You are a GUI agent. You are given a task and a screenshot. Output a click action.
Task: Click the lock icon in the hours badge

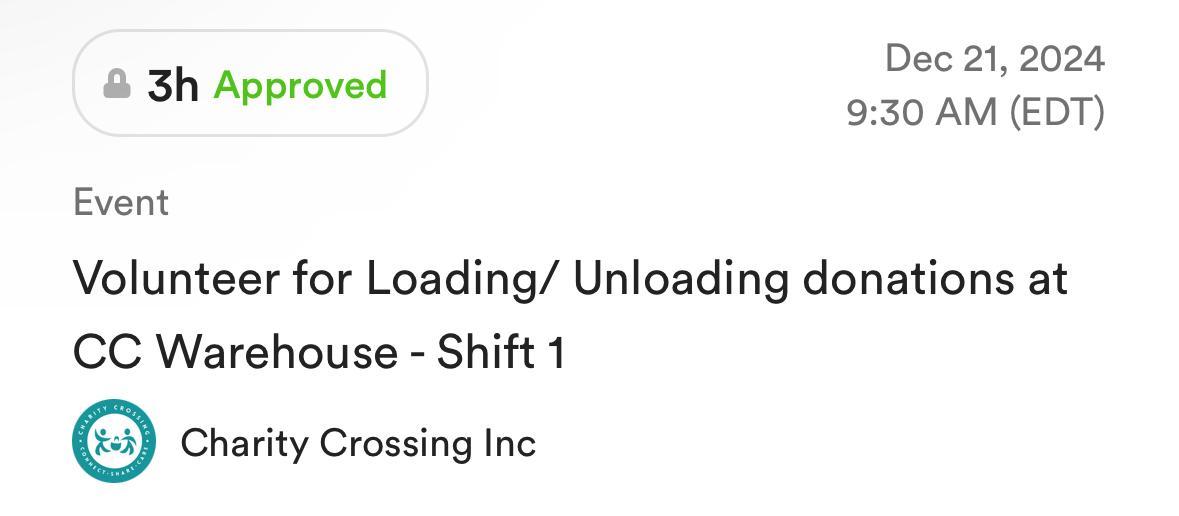pyautogui.click(x=117, y=85)
